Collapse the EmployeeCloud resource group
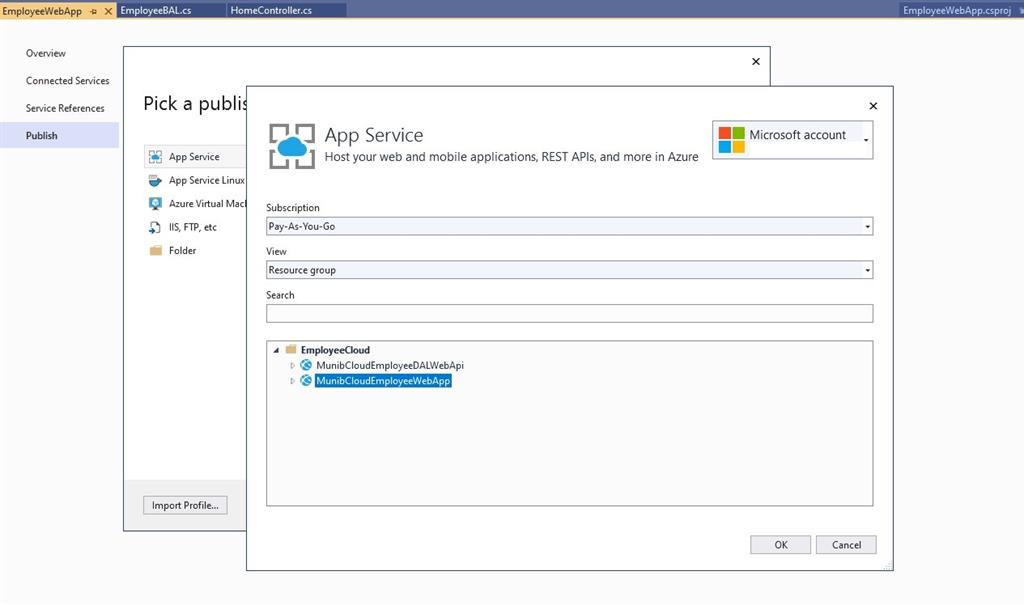 point(277,349)
